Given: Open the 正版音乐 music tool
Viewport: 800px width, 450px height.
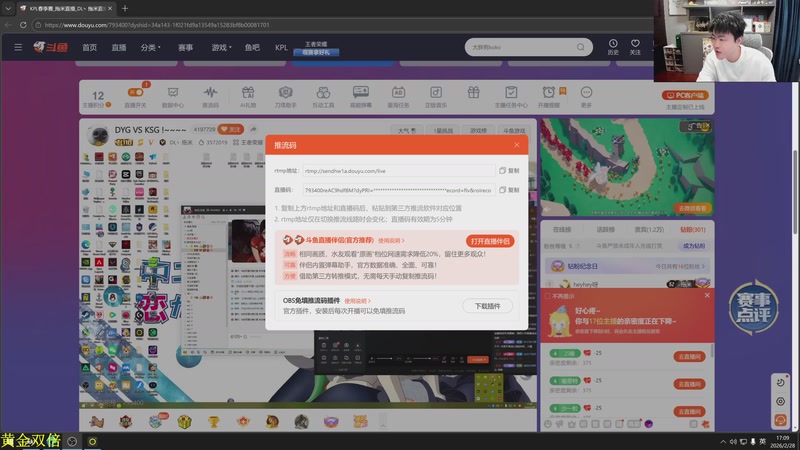Looking at the screenshot, I should (436, 97).
